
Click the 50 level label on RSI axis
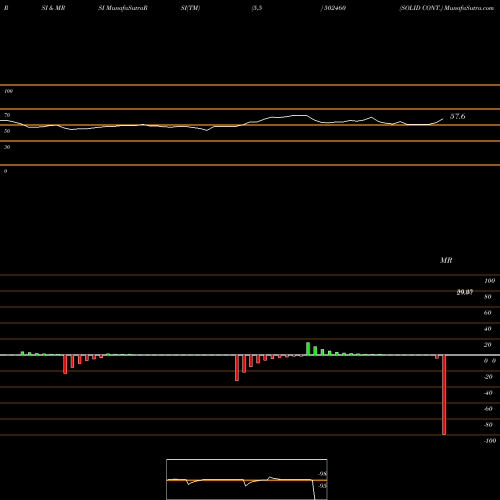tap(7, 131)
